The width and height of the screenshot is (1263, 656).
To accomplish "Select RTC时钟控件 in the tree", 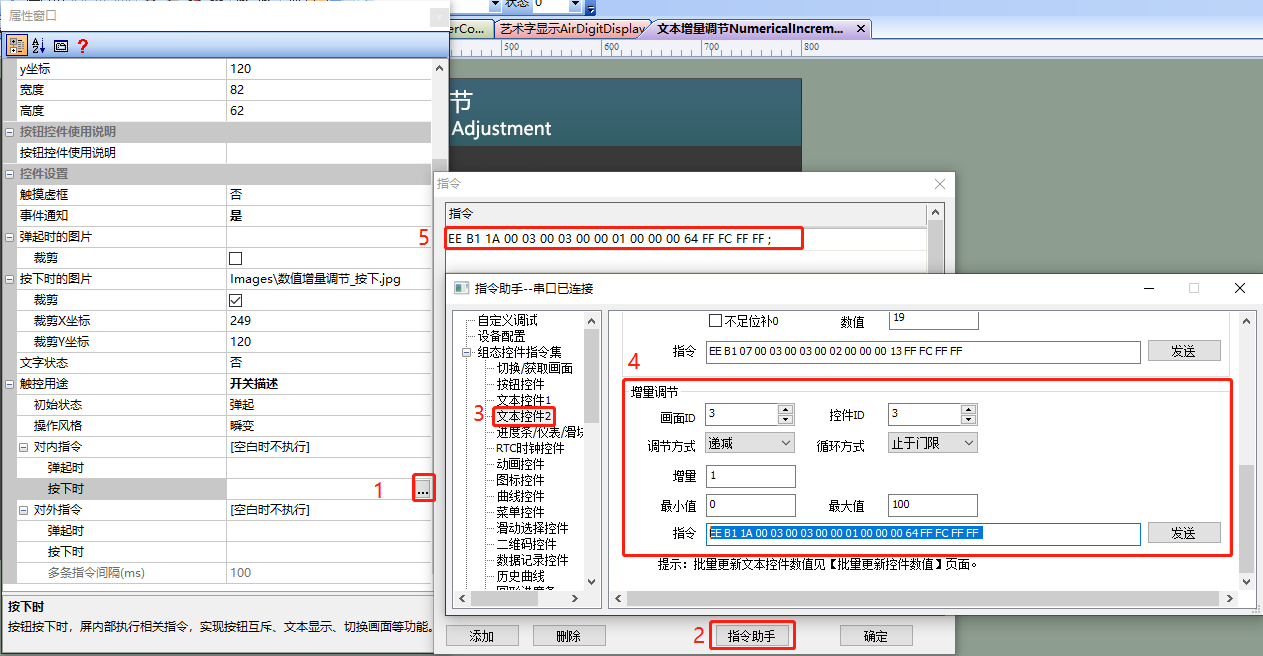I will tap(531, 448).
